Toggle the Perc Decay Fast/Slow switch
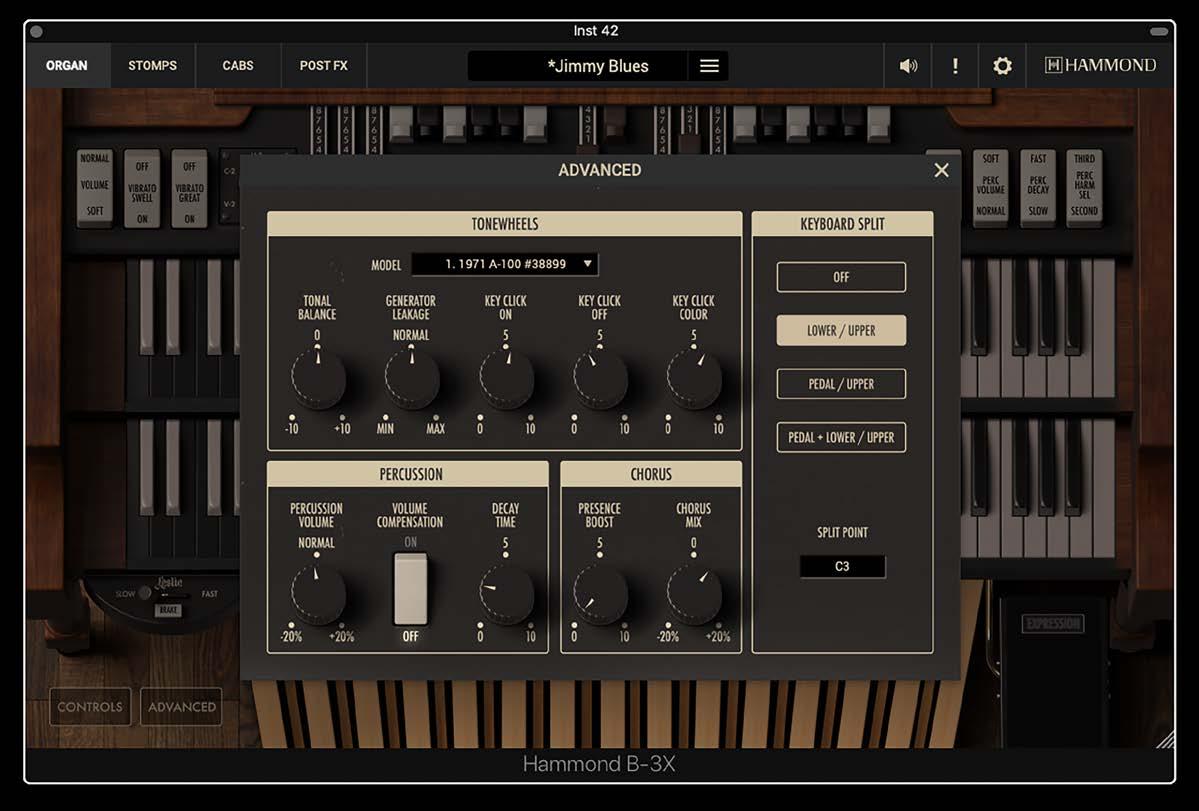1199x811 pixels. 1038,187
